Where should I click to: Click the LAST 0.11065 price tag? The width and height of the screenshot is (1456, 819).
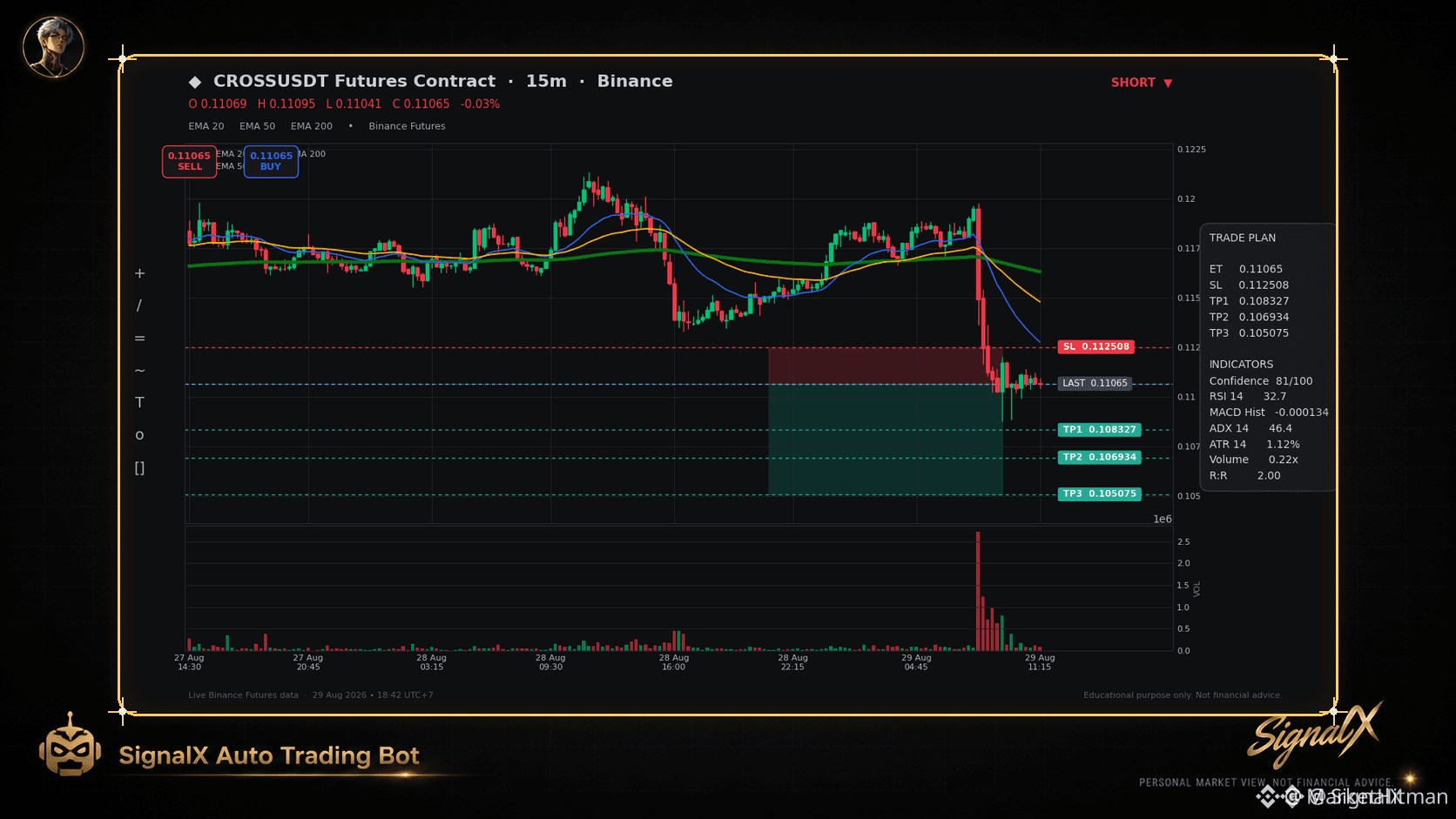[1095, 383]
